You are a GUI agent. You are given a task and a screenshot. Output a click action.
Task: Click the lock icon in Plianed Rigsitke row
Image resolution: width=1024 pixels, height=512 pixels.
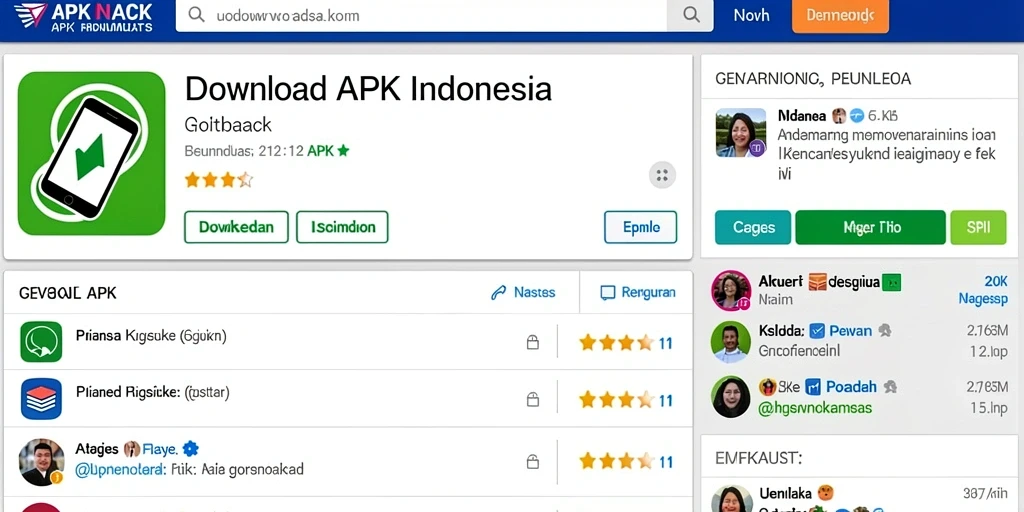click(x=533, y=400)
